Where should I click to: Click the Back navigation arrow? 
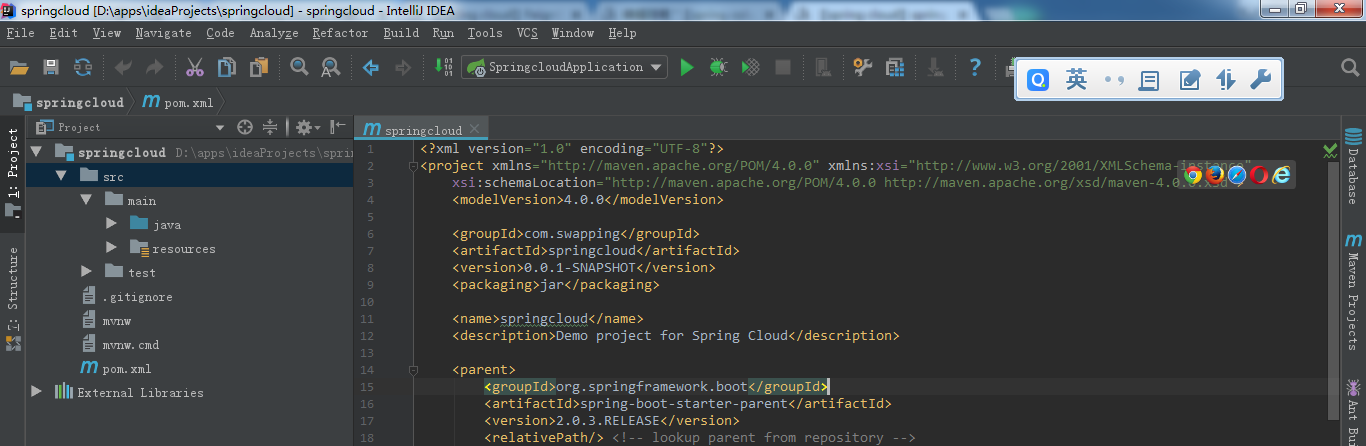(x=371, y=67)
